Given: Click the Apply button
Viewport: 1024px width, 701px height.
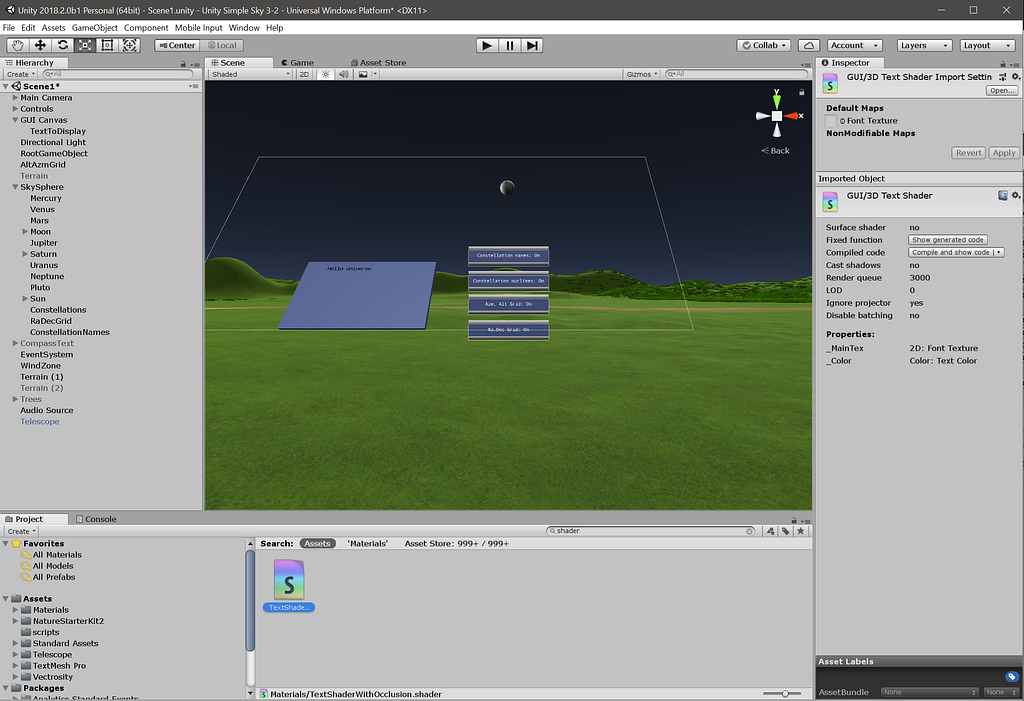Looking at the screenshot, I should pos(1003,152).
